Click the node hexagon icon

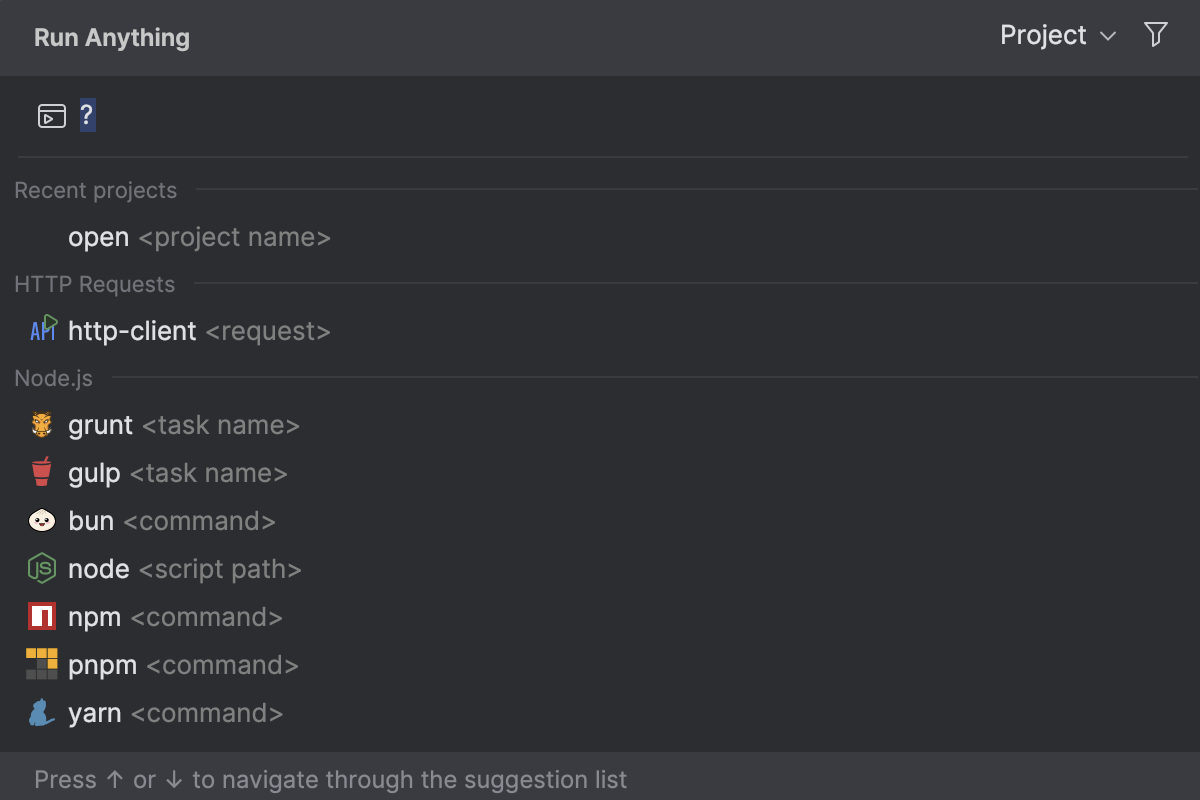tap(41, 568)
